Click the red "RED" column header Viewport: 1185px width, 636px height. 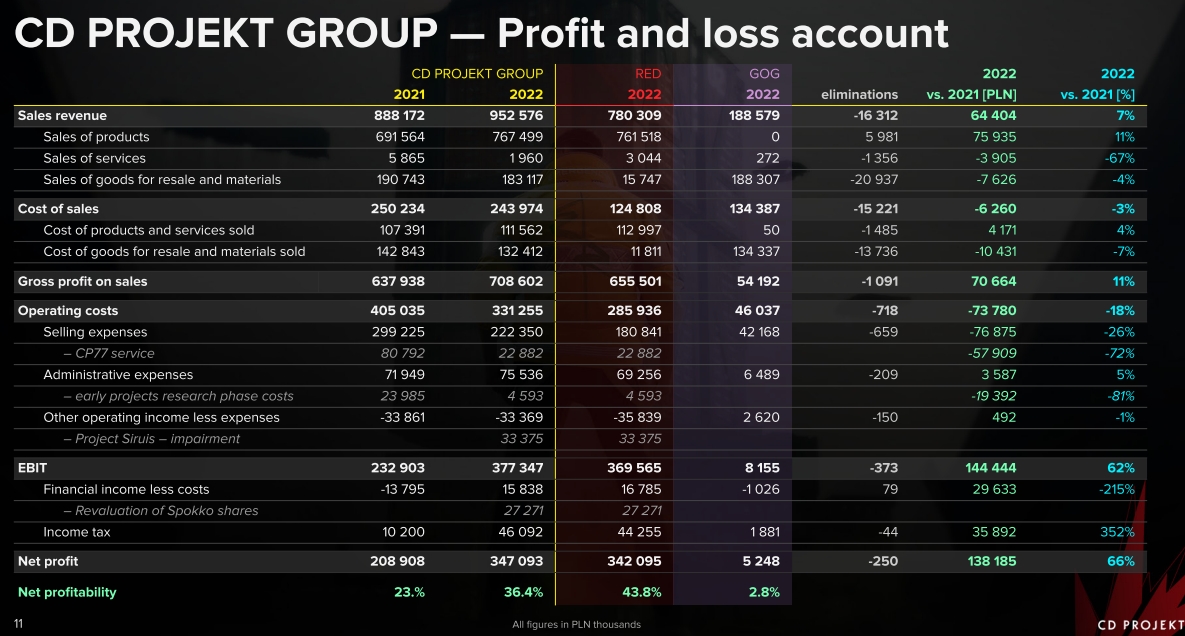tap(647, 74)
